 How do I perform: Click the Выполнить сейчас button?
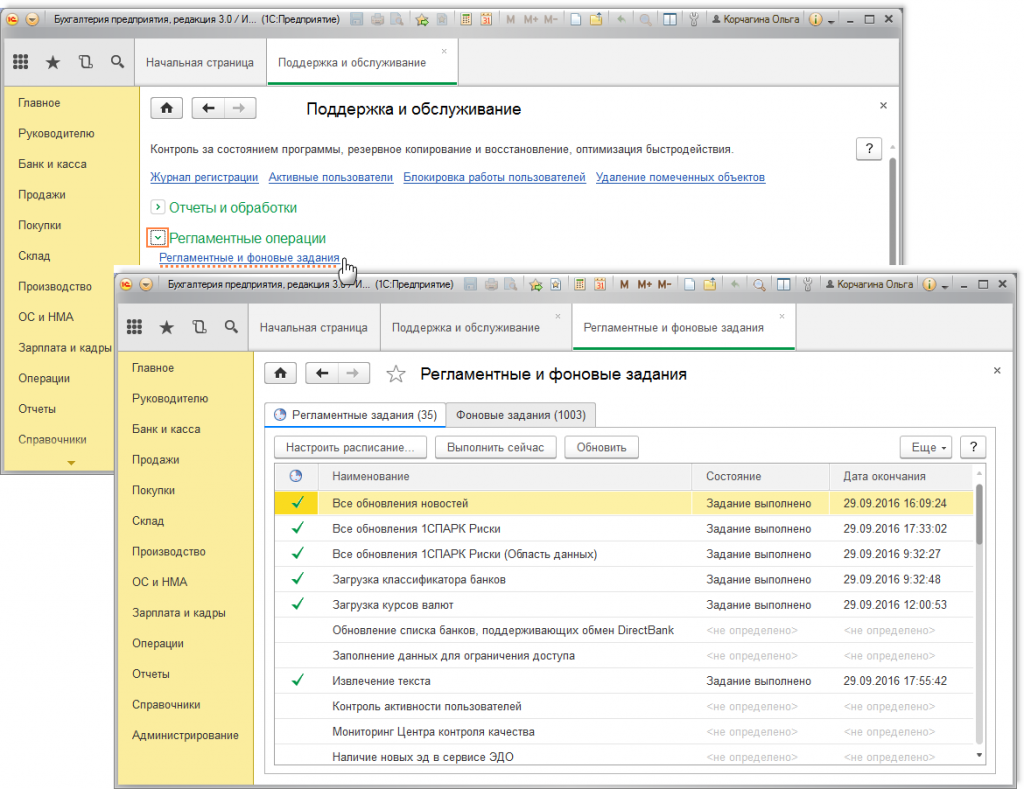coord(496,447)
